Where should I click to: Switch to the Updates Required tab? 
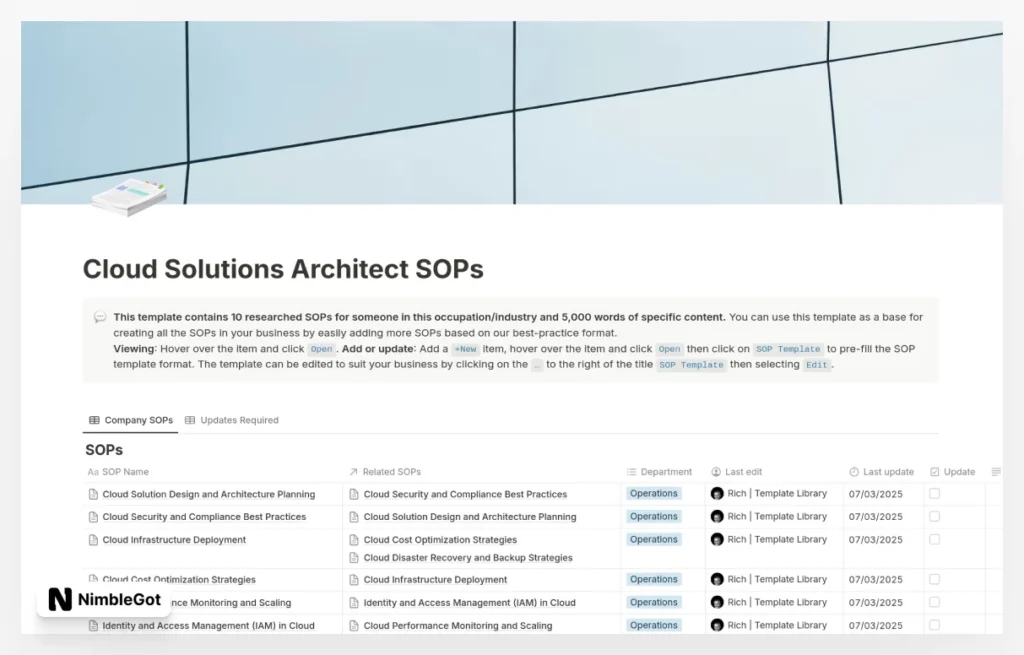point(239,420)
